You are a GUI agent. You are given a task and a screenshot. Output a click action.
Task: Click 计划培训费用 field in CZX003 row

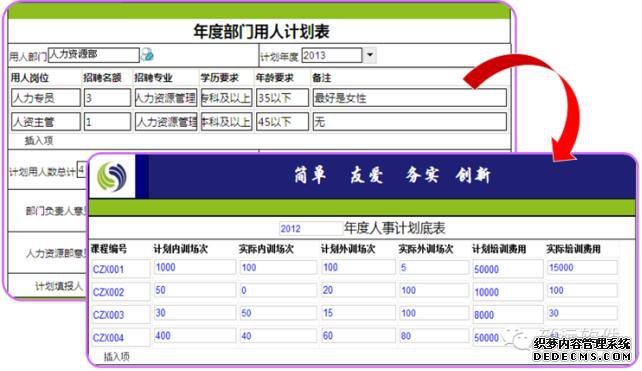tap(508, 315)
